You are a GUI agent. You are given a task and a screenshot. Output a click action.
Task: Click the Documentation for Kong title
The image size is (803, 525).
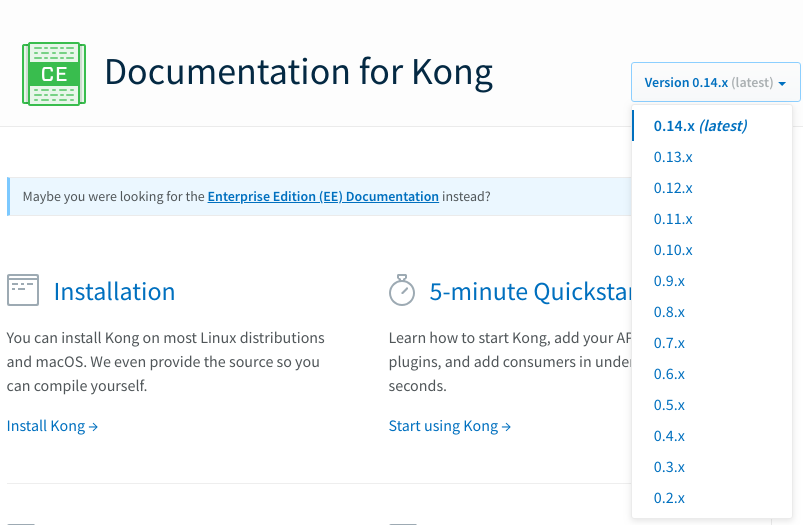(x=299, y=72)
